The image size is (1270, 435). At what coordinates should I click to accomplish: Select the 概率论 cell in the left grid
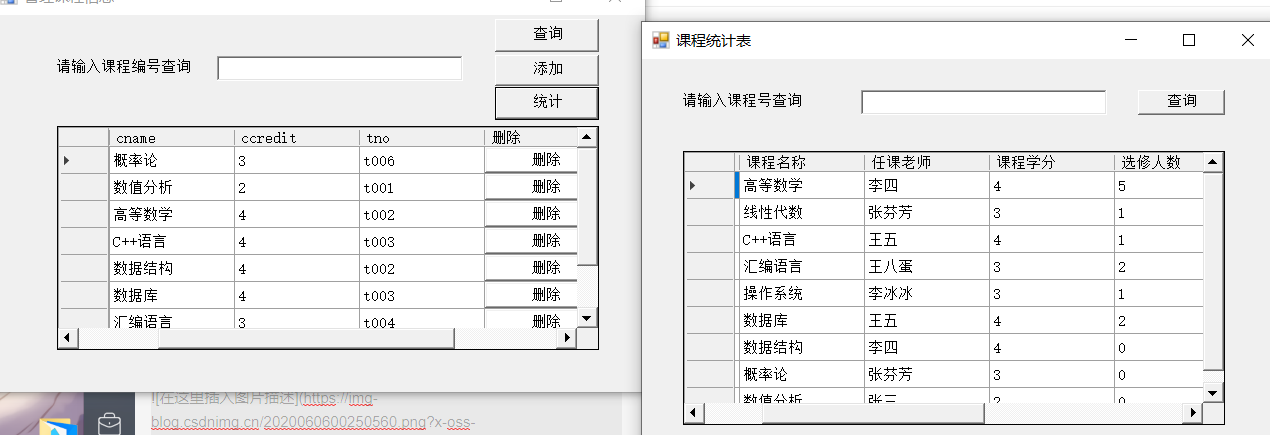[172, 160]
